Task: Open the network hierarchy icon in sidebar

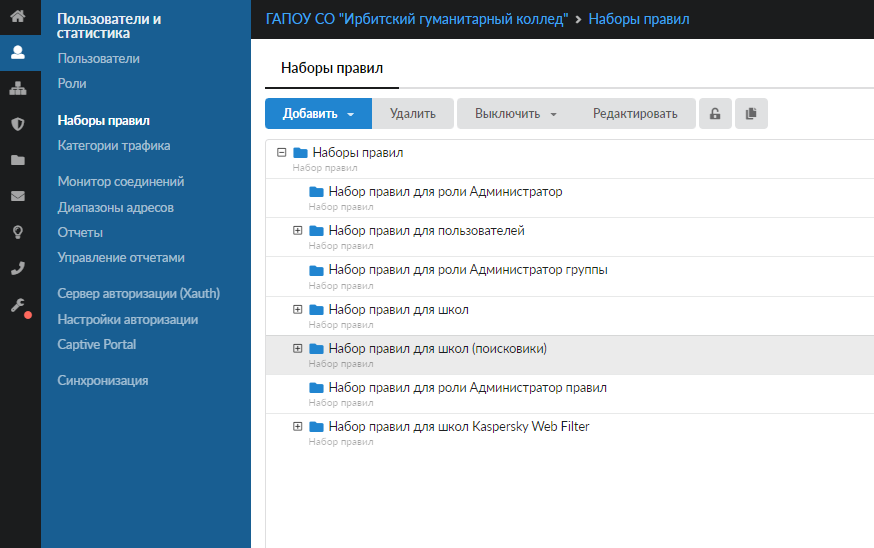Action: pos(18,88)
